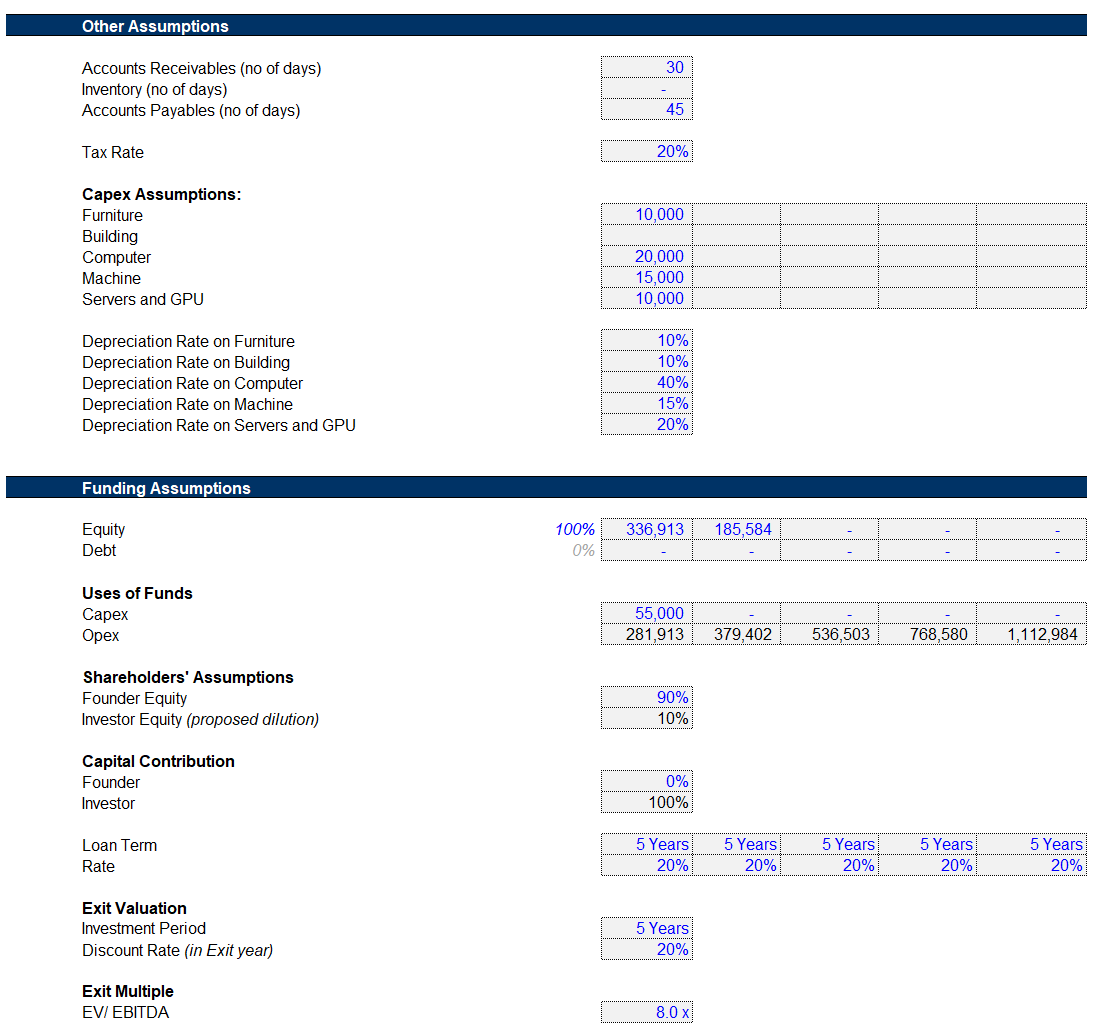Click the Investor capital contribution 100% cell
Image resolution: width=1114 pixels, height=1033 pixels.
click(x=646, y=803)
